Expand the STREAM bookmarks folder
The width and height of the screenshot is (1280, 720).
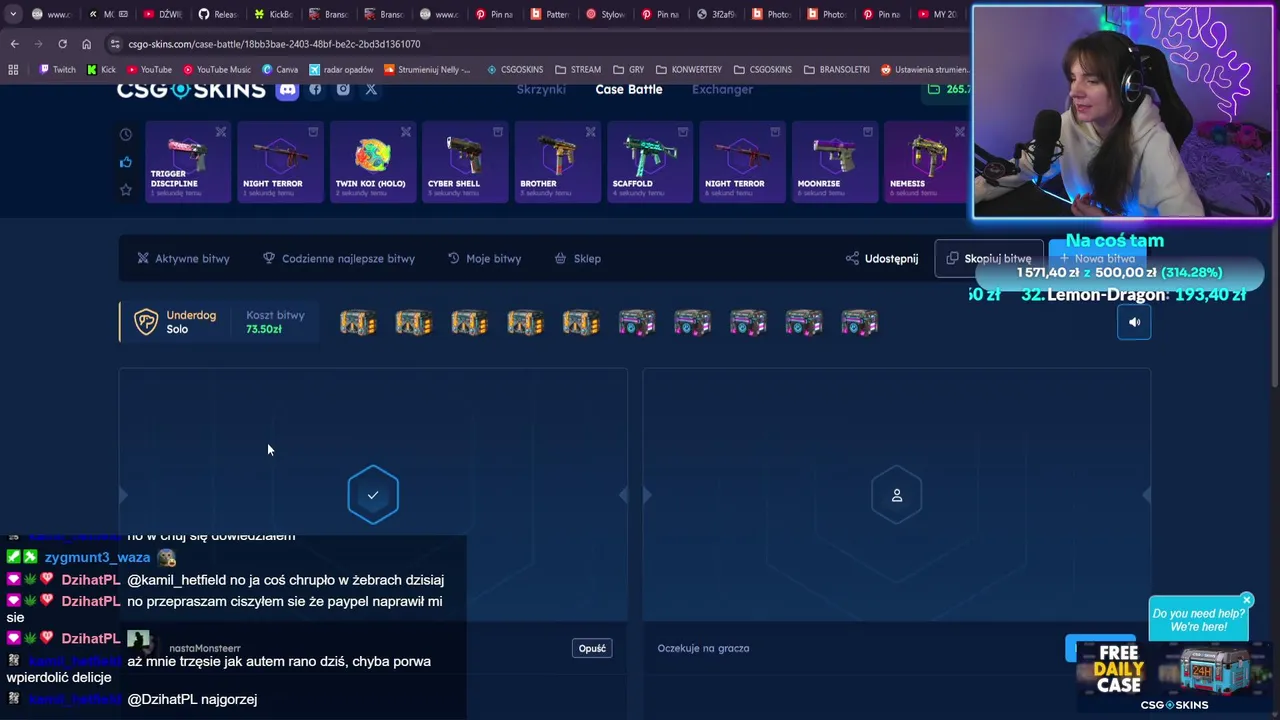578,70
